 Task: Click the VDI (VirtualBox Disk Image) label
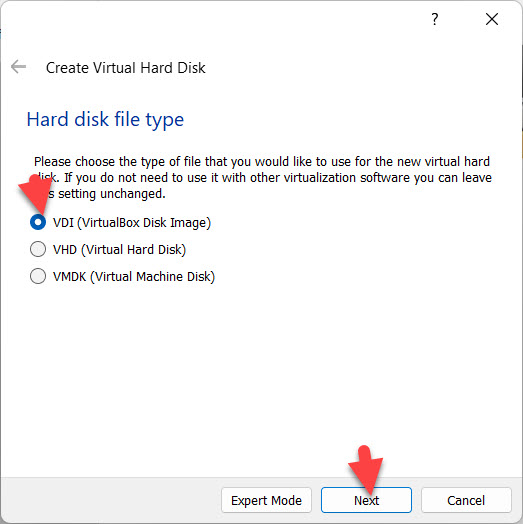[x=132, y=223]
